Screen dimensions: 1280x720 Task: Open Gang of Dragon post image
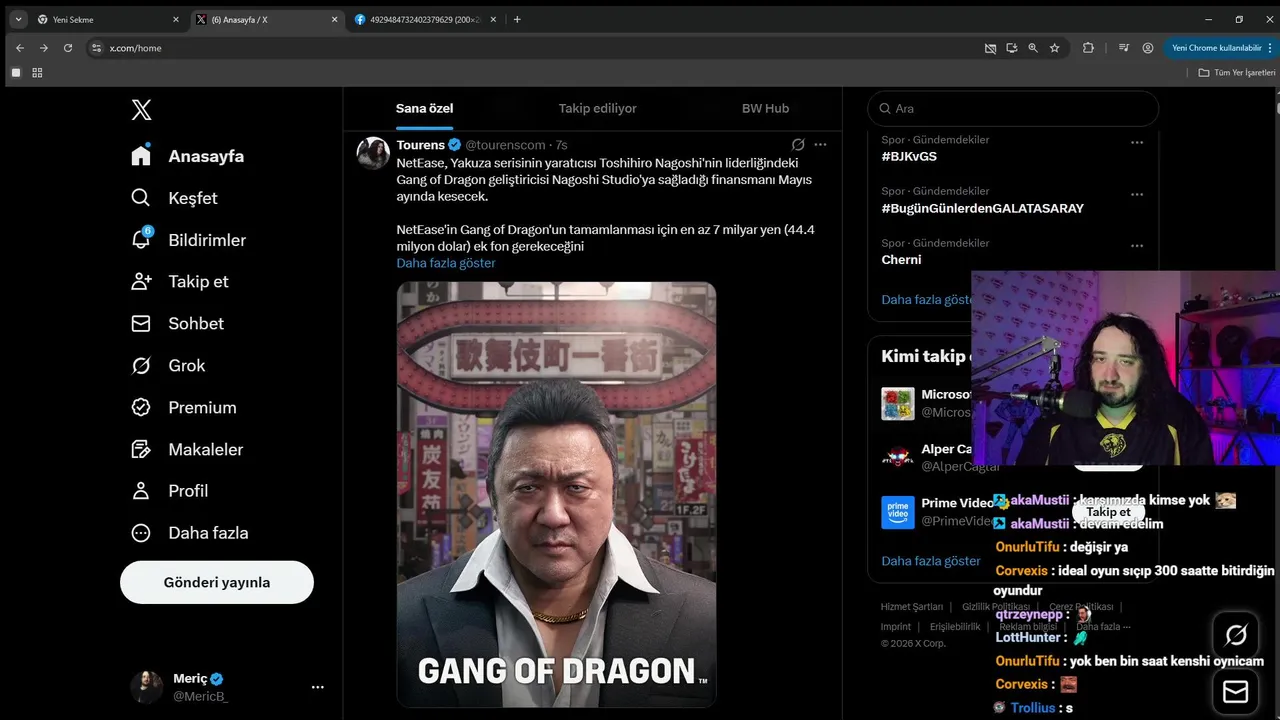pyautogui.click(x=556, y=494)
